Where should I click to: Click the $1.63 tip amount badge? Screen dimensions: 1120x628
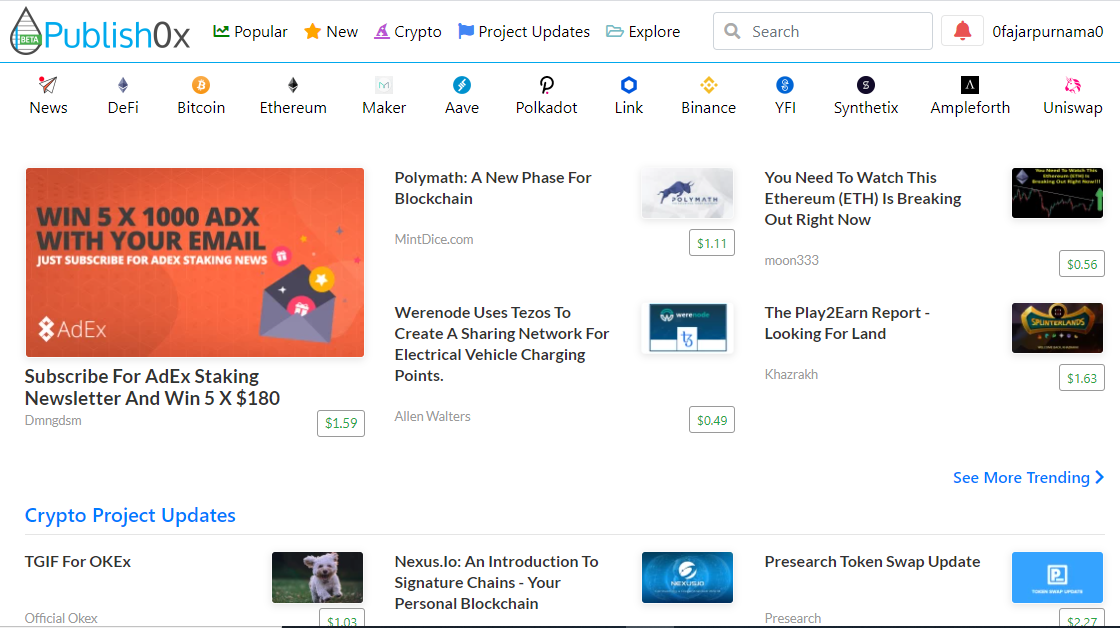[x=1081, y=378]
